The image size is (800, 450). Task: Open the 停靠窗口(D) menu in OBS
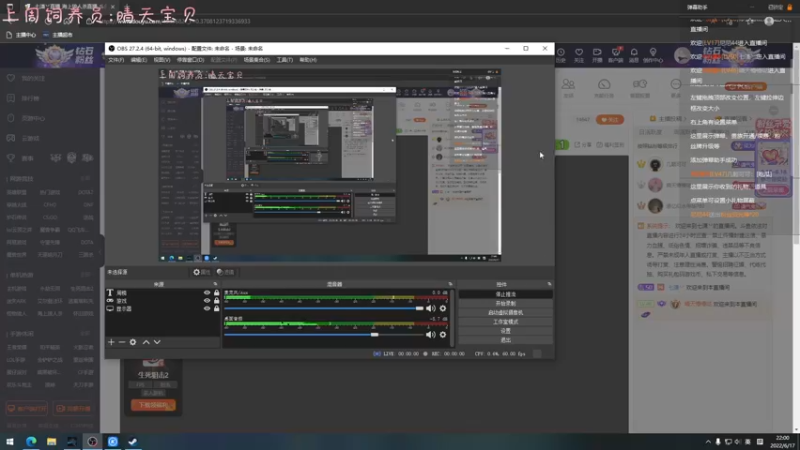190,60
